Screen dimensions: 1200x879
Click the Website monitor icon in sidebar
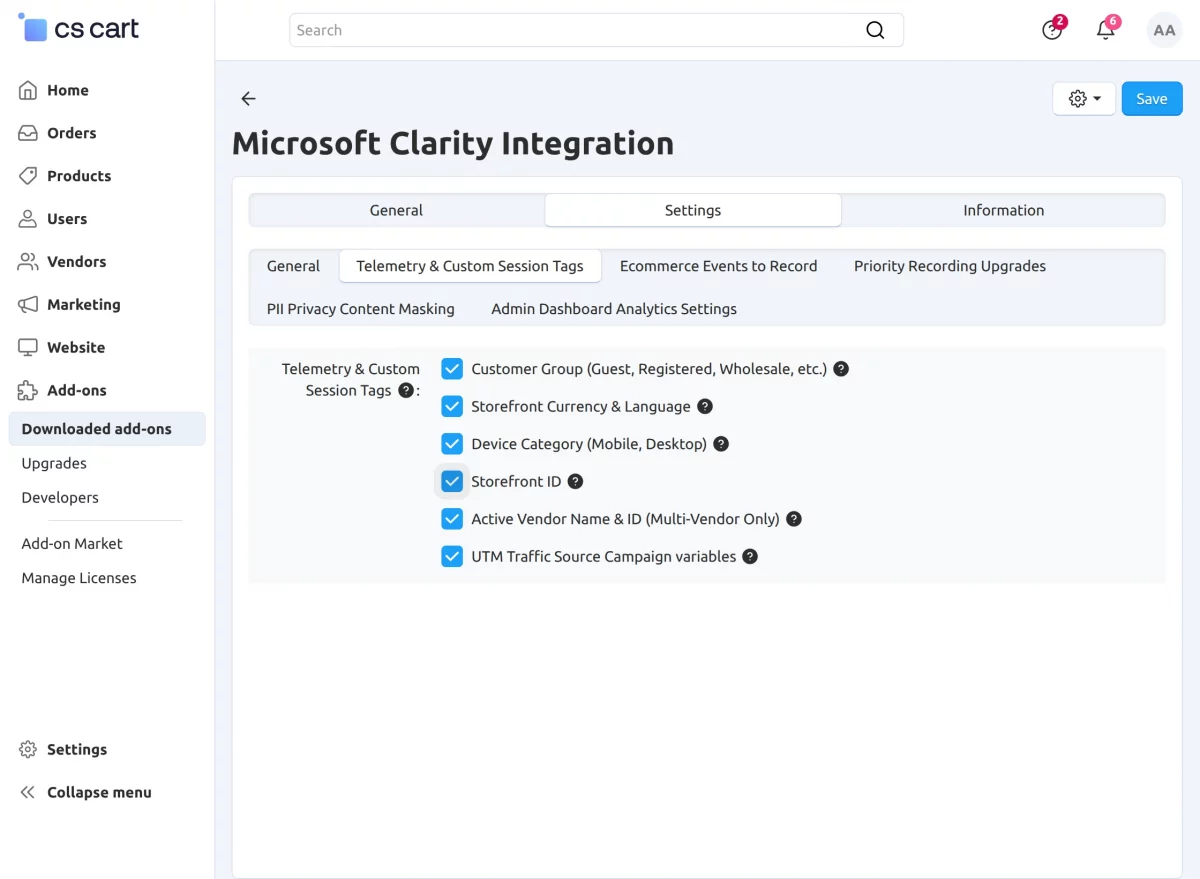click(28, 348)
